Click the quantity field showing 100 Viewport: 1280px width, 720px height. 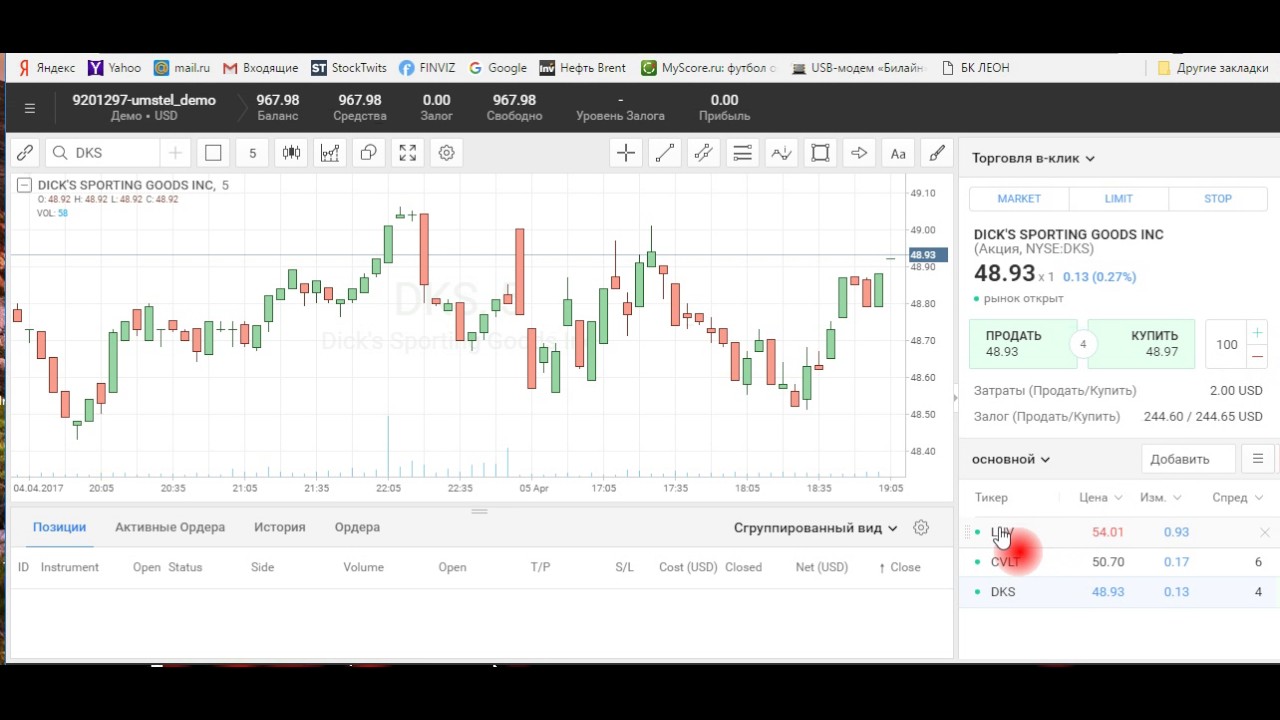tap(1227, 344)
